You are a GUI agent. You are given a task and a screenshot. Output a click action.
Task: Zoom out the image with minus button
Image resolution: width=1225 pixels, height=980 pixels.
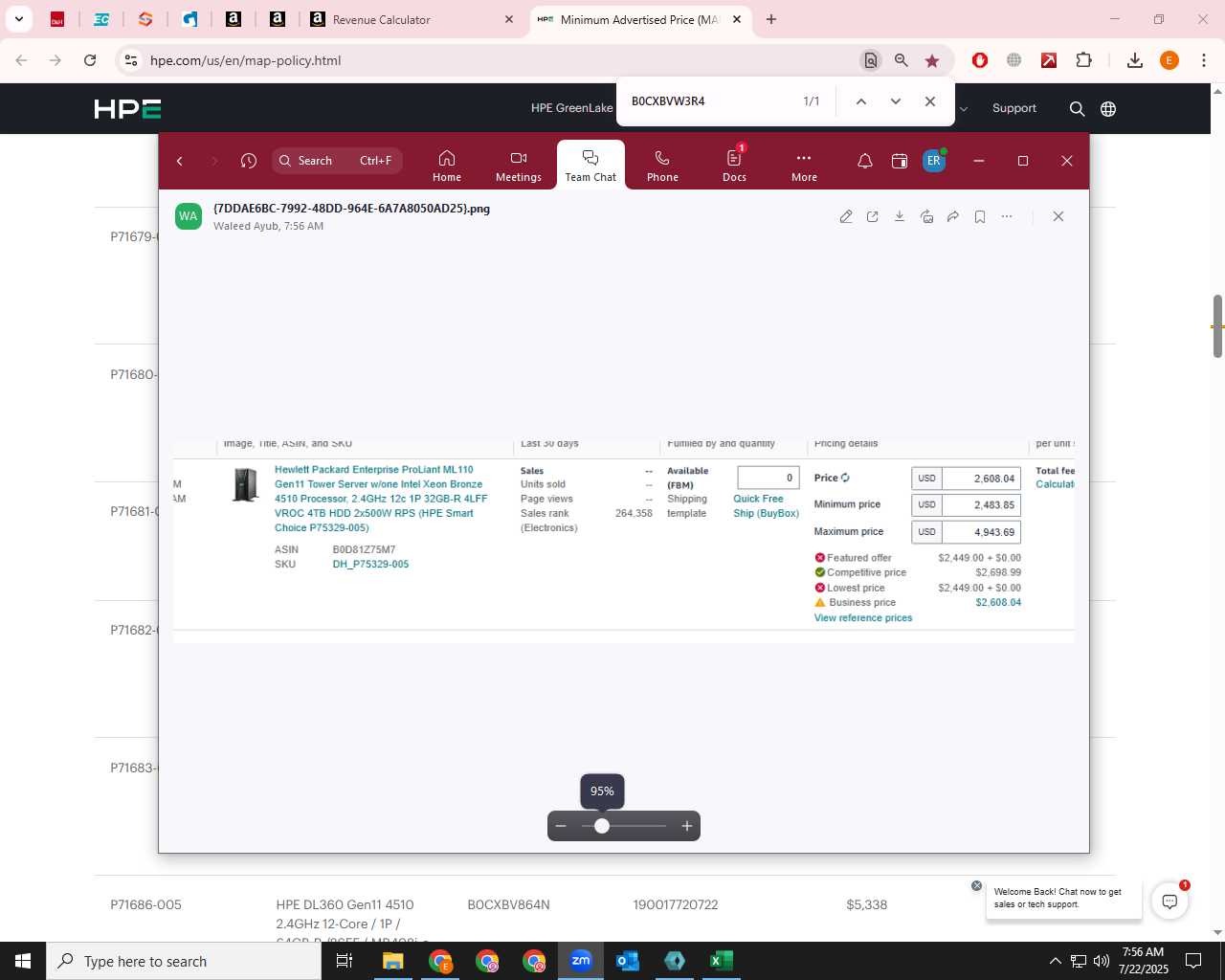click(561, 826)
